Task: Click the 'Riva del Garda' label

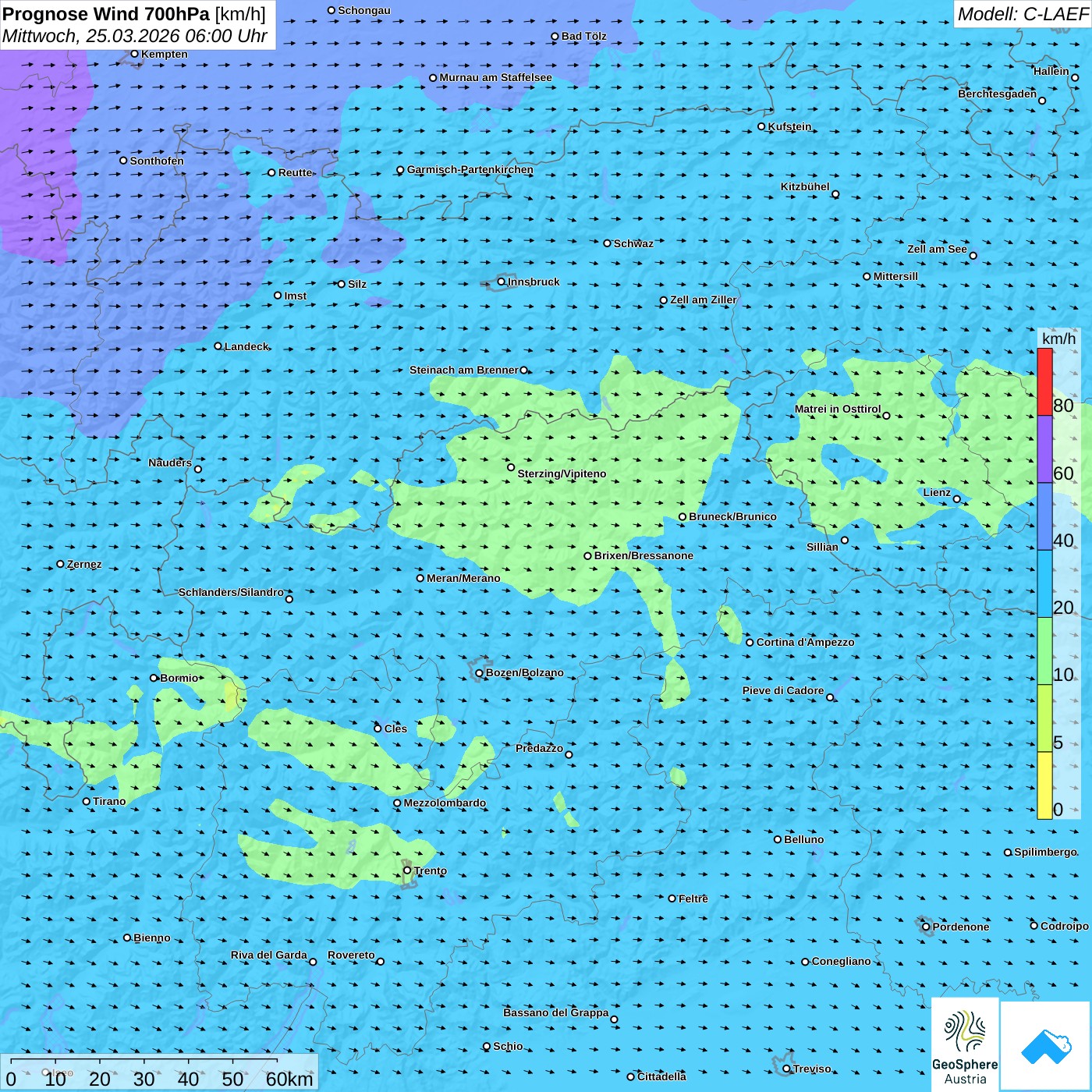Action: click(269, 955)
